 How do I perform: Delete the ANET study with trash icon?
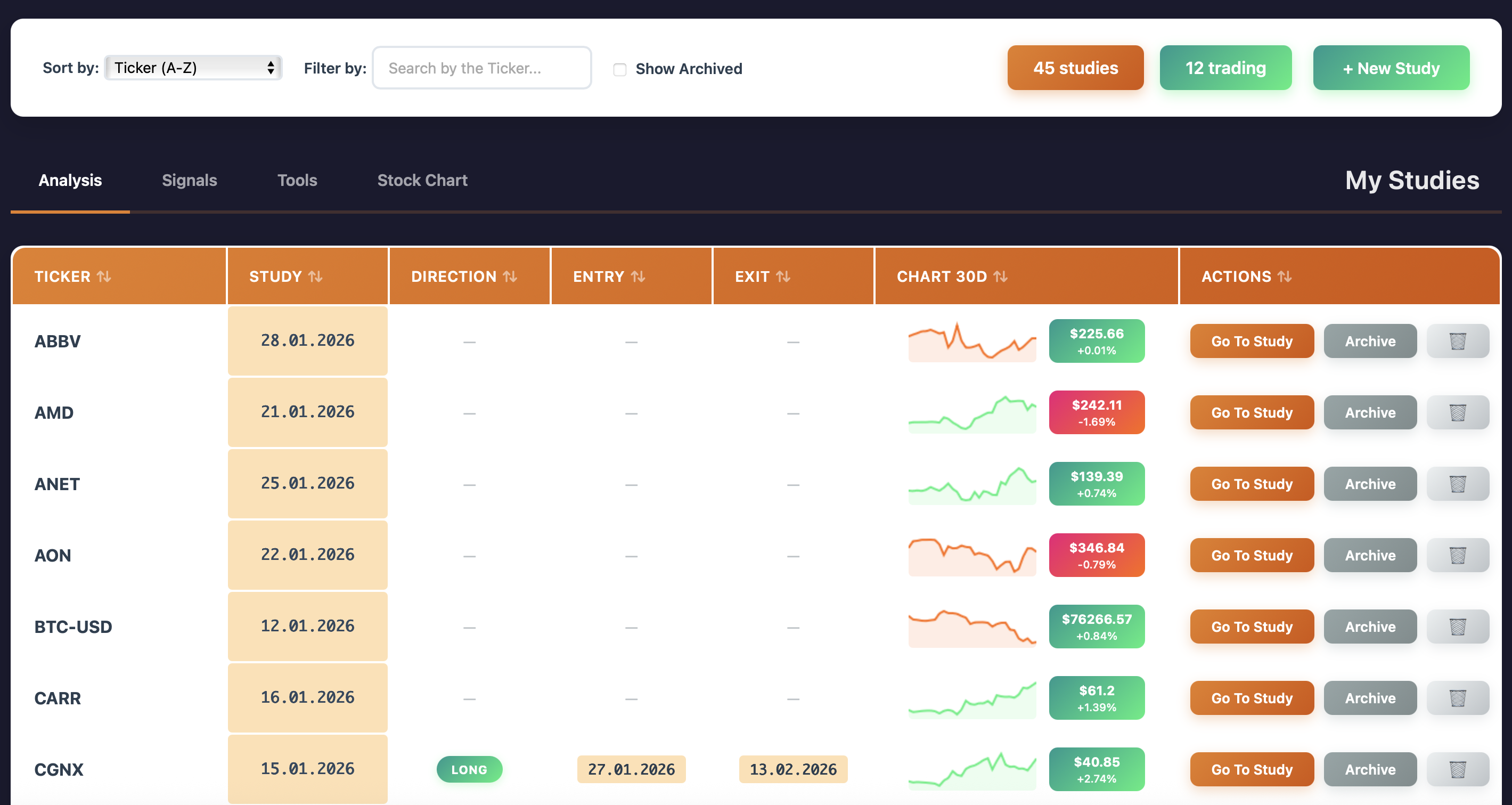click(x=1458, y=484)
